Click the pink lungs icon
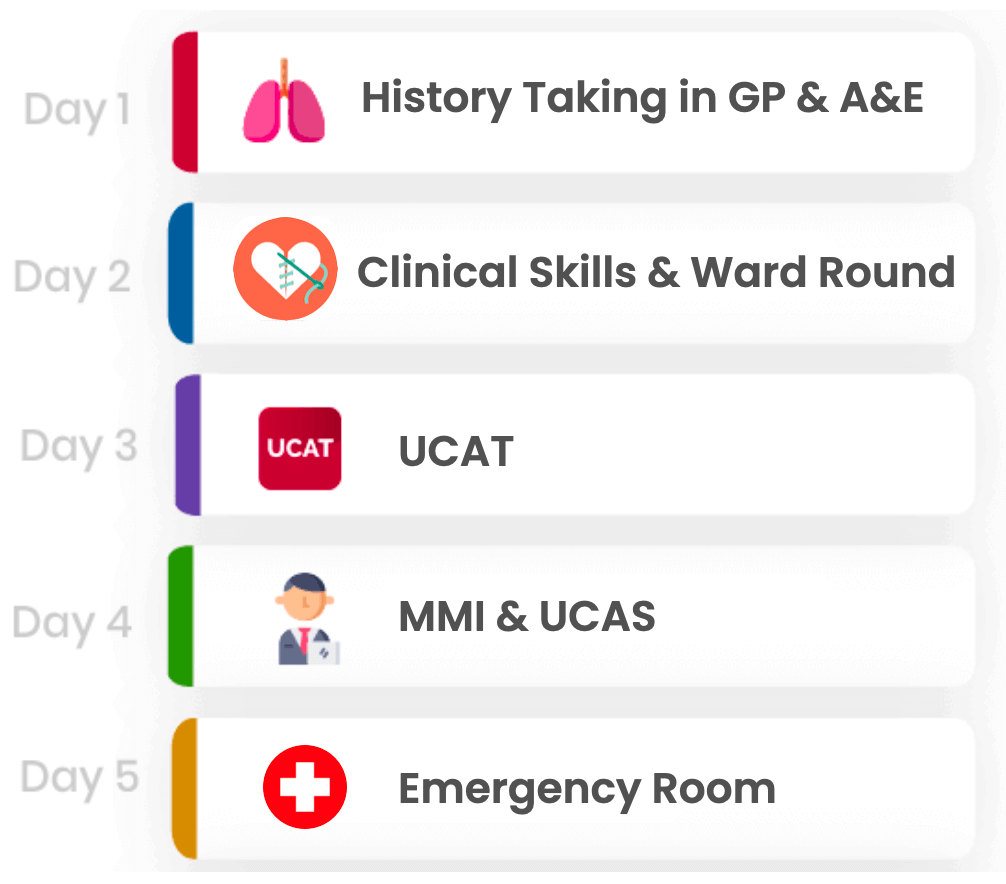 click(x=284, y=101)
